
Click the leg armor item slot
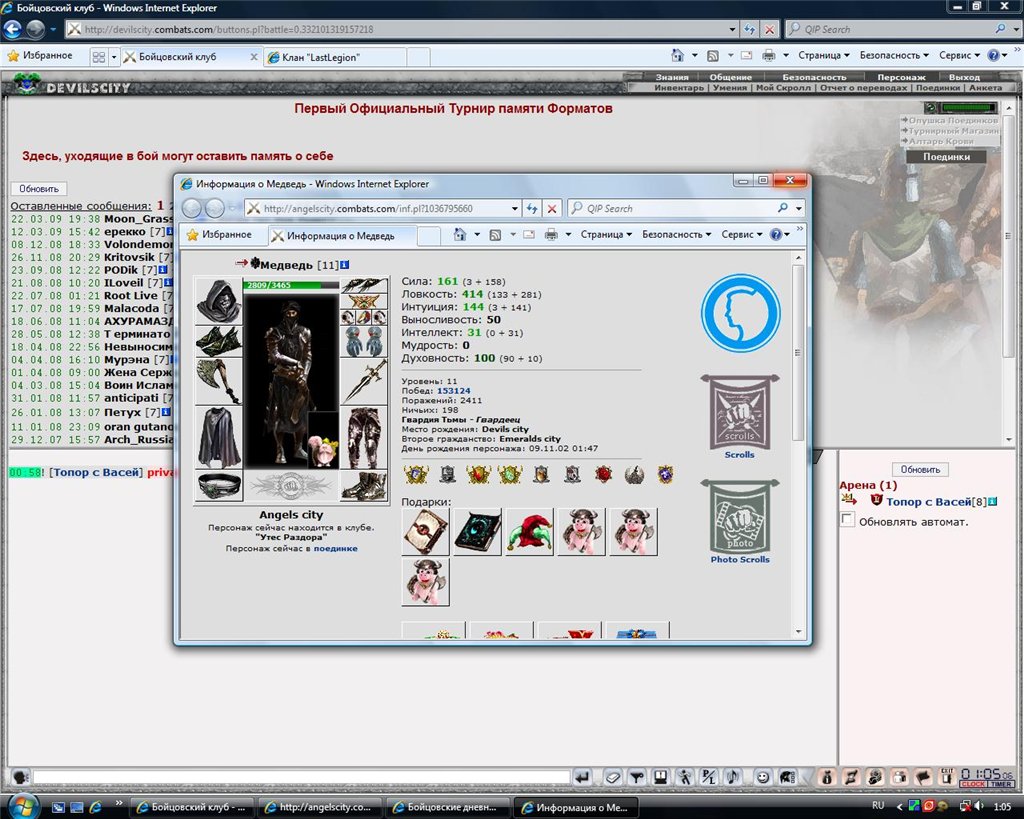[364, 437]
